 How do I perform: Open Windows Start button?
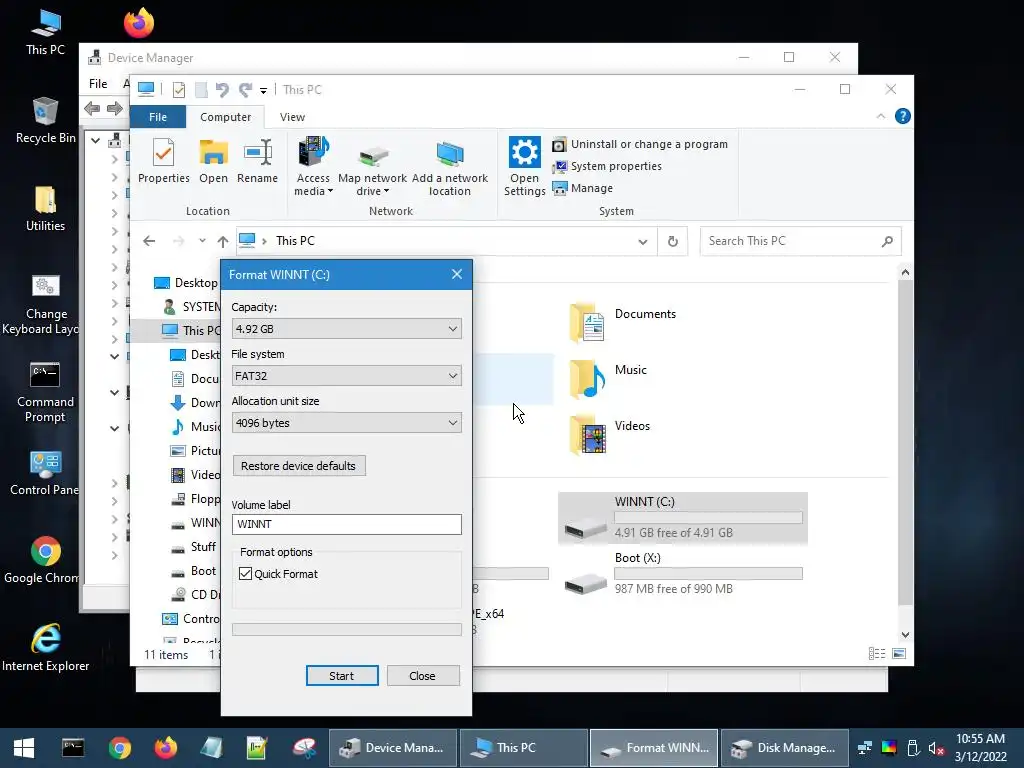coord(24,748)
